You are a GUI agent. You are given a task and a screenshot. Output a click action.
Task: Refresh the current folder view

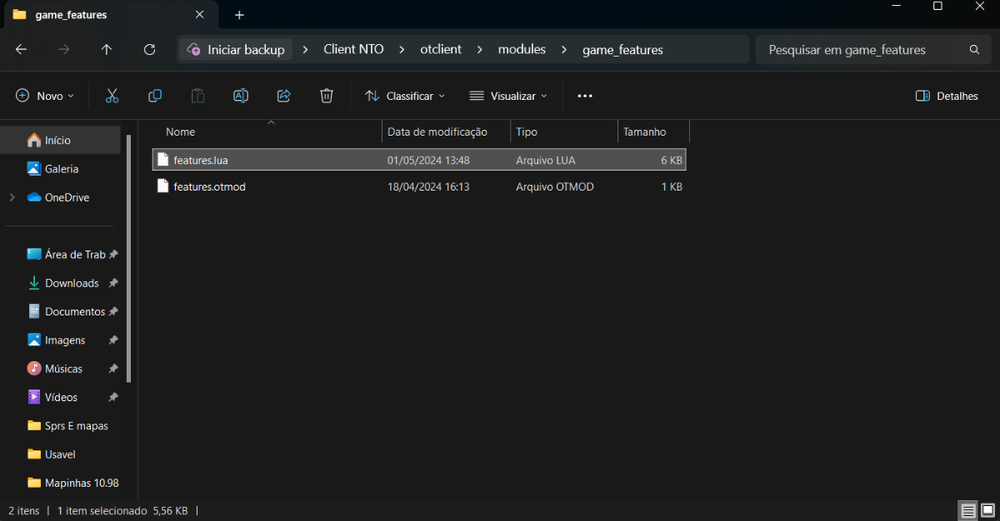pos(150,50)
